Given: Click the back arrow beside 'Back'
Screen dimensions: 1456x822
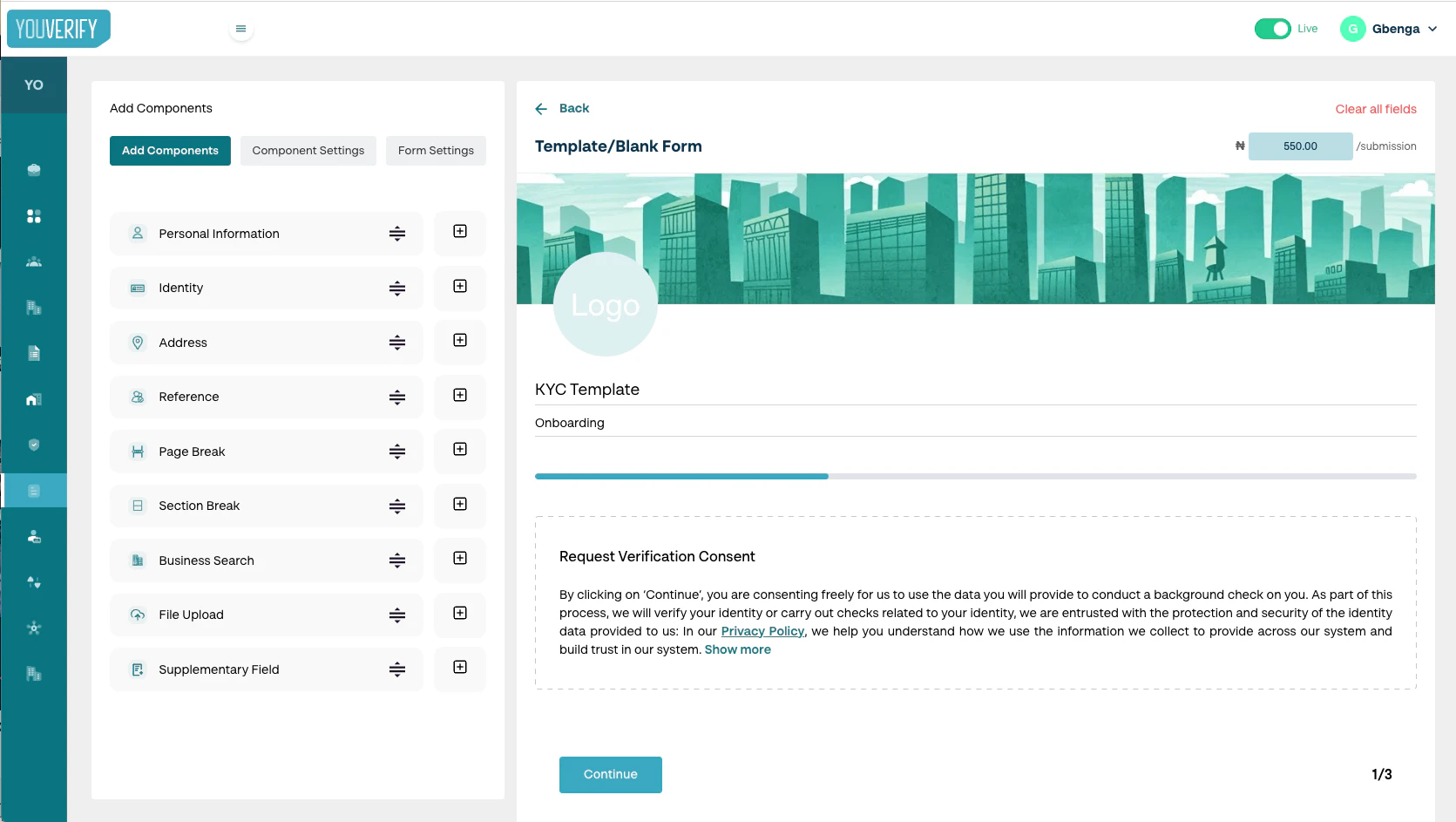Looking at the screenshot, I should tap(541, 108).
